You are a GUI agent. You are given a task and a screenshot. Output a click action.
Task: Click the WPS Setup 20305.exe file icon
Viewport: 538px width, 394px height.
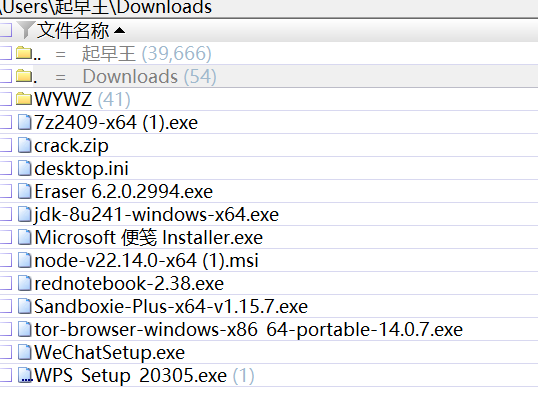pyautogui.click(x=25, y=375)
